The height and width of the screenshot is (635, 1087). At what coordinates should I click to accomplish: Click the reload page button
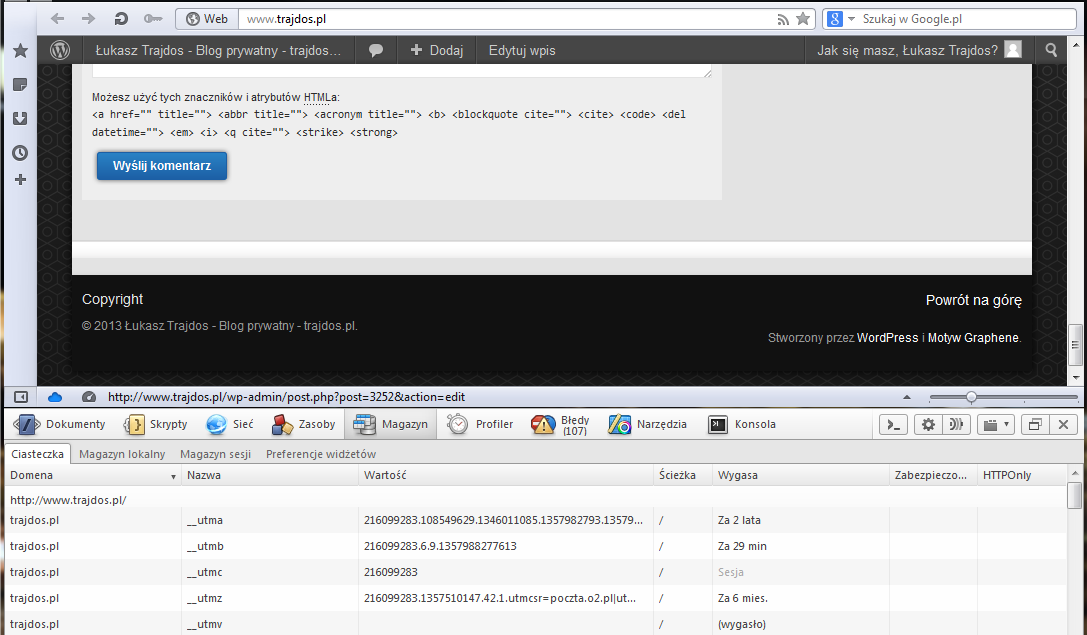[121, 18]
